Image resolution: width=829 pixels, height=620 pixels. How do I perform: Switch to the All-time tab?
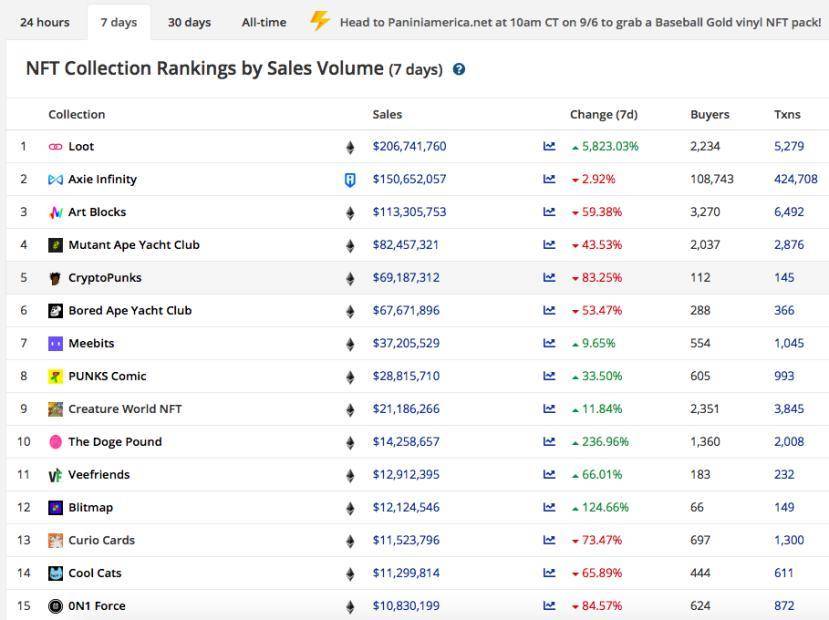click(263, 22)
